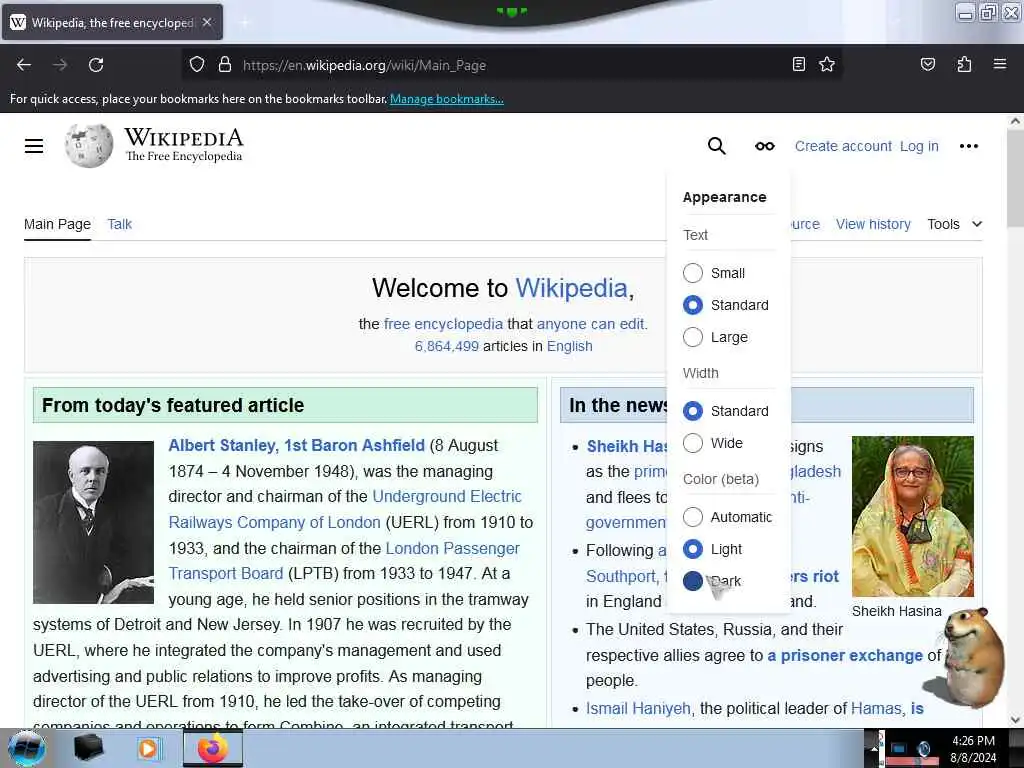Click the Wikipedia link in welcome heading
This screenshot has width=1024, height=768.
coord(571,288)
